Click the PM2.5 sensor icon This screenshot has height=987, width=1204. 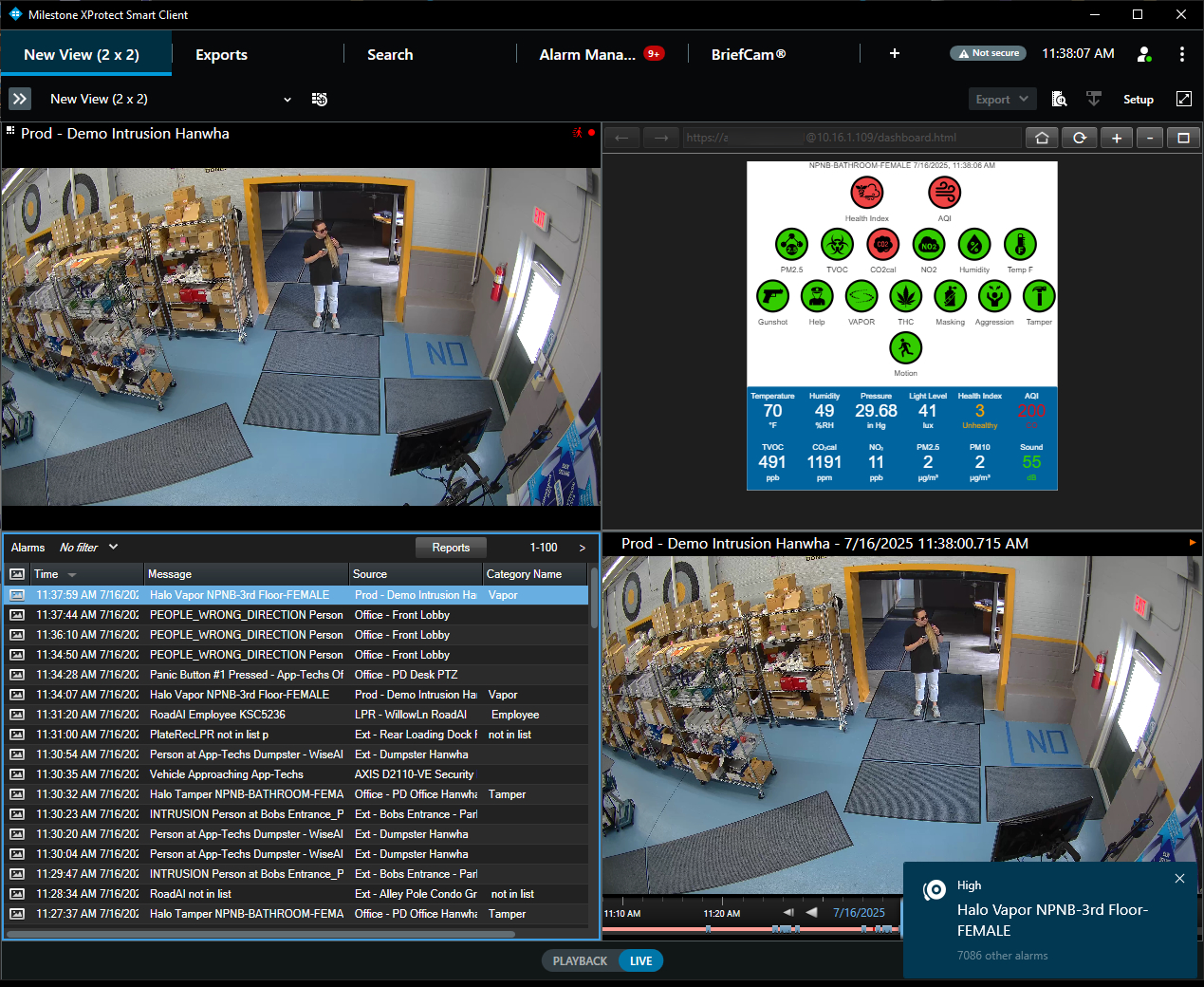791,245
